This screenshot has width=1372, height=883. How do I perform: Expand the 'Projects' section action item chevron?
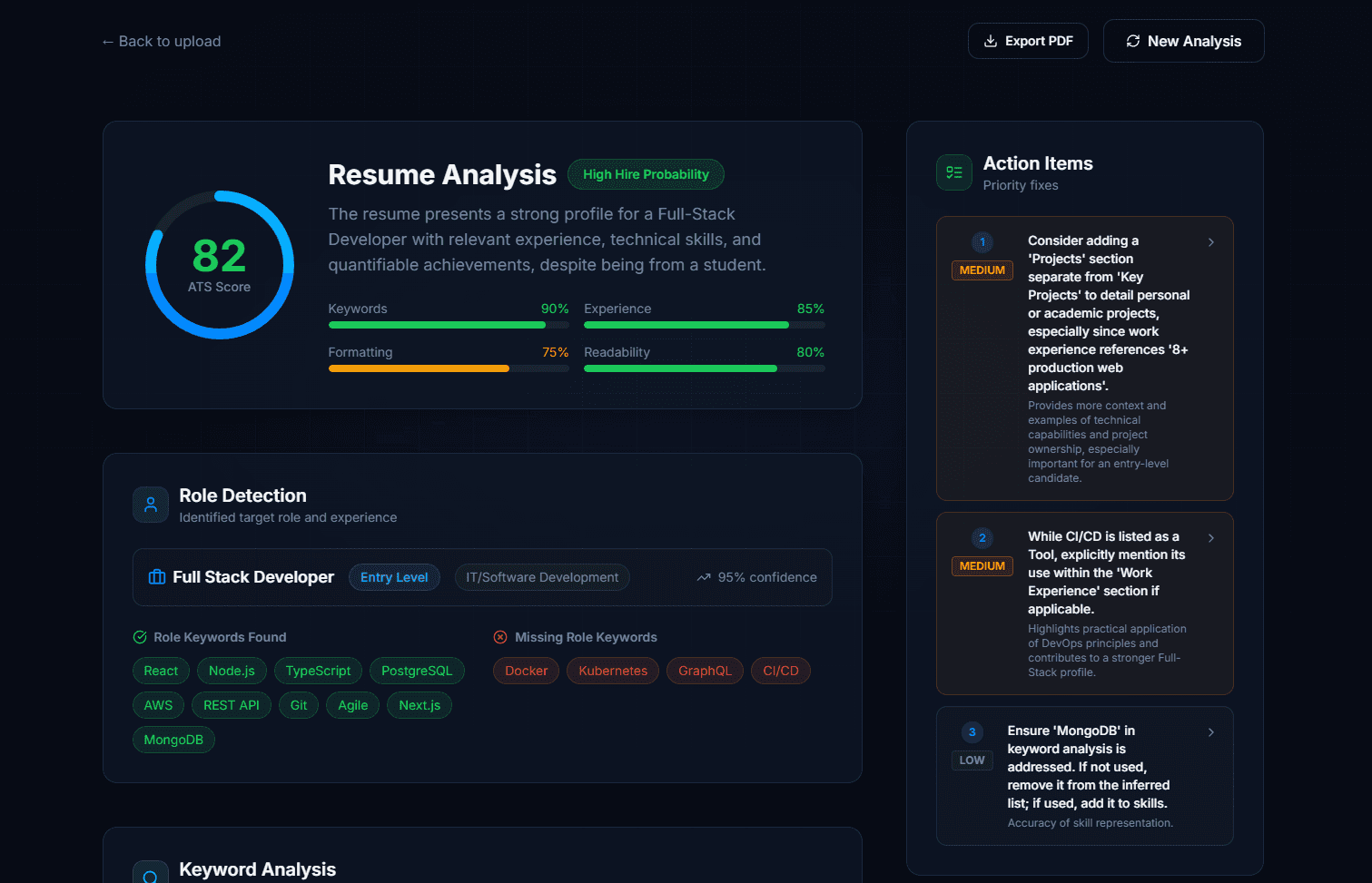pyautogui.click(x=1210, y=242)
